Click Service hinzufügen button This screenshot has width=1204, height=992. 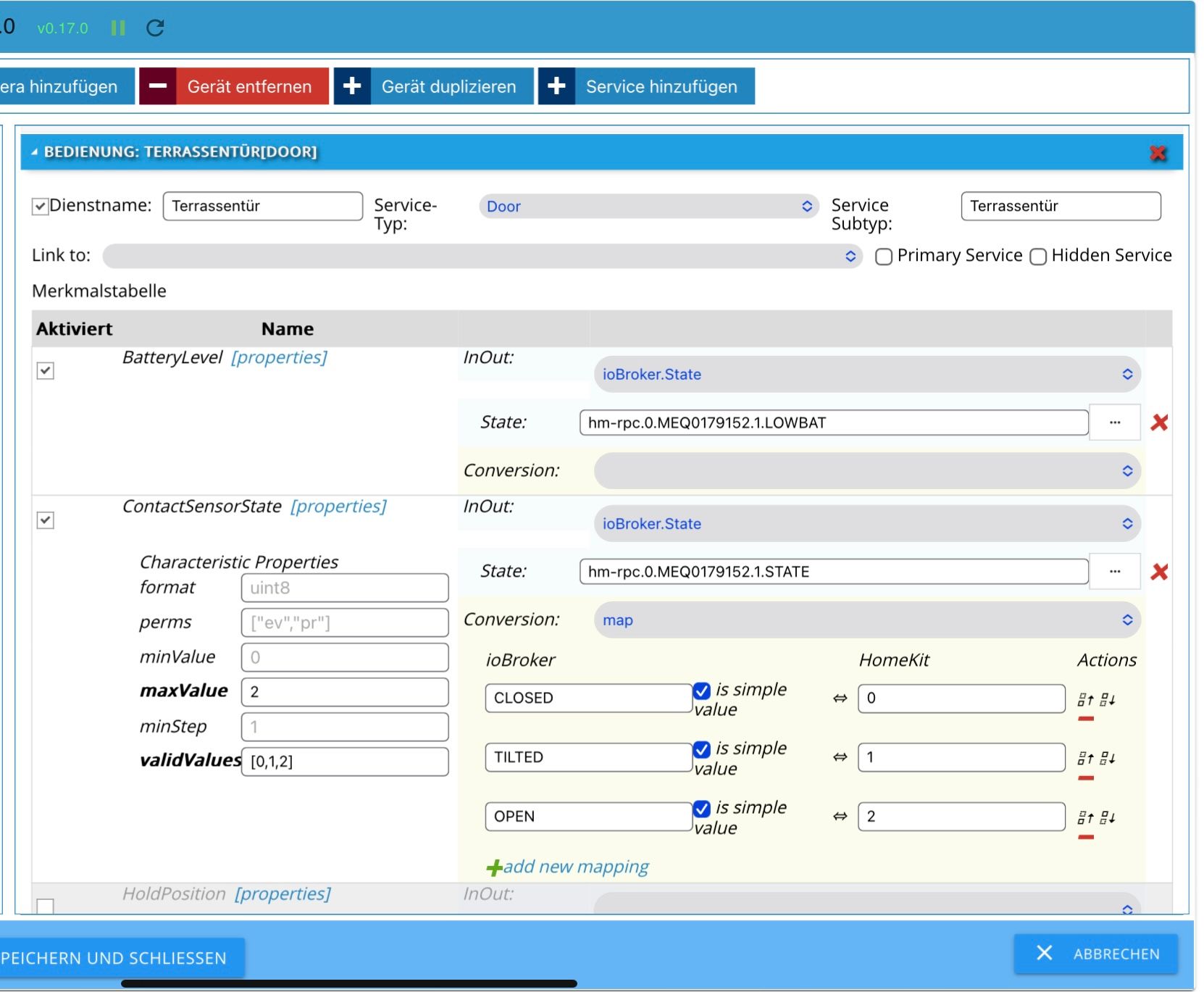tap(646, 86)
